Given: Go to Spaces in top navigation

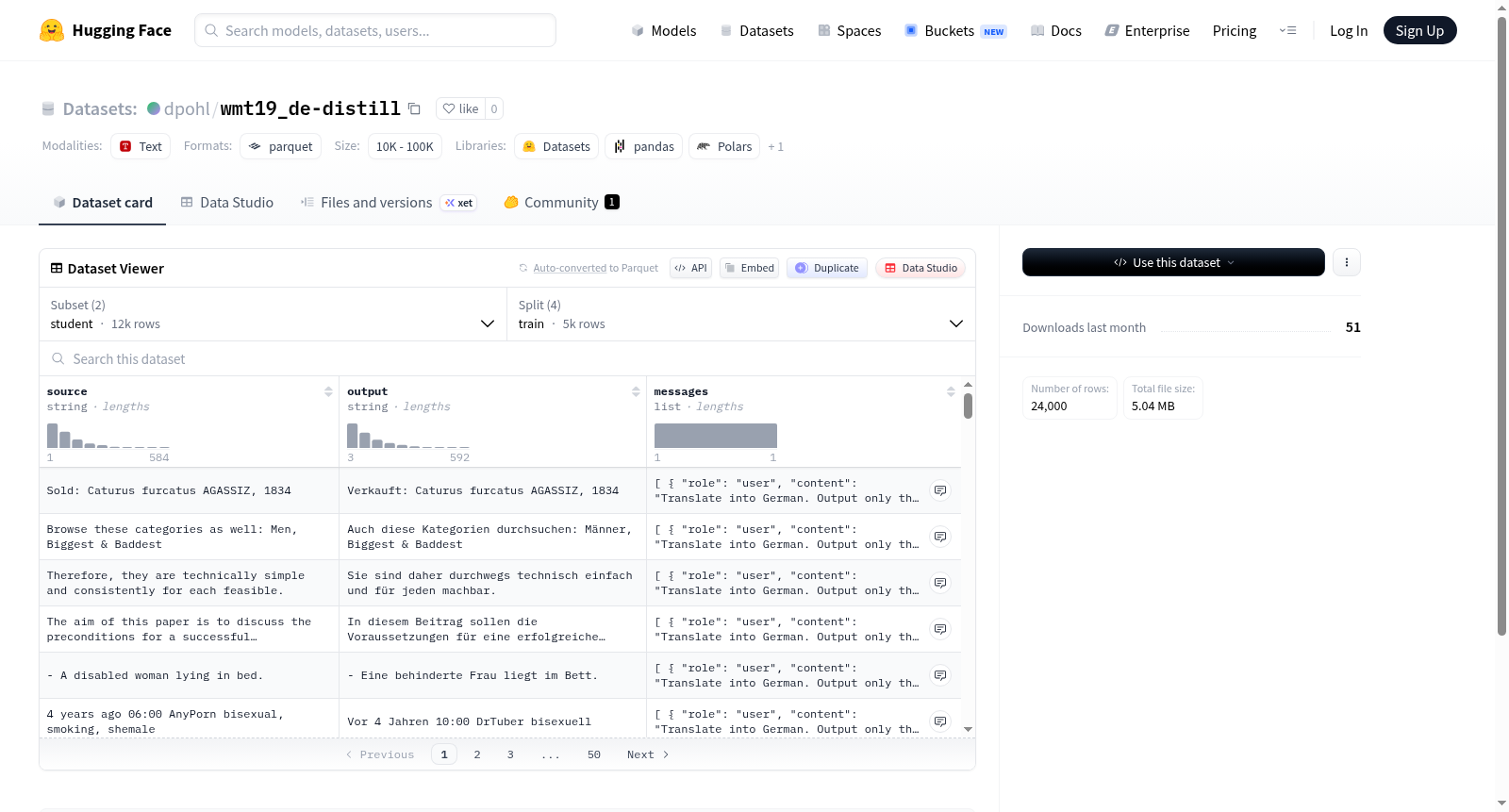Looking at the screenshot, I should pyautogui.click(x=850, y=30).
